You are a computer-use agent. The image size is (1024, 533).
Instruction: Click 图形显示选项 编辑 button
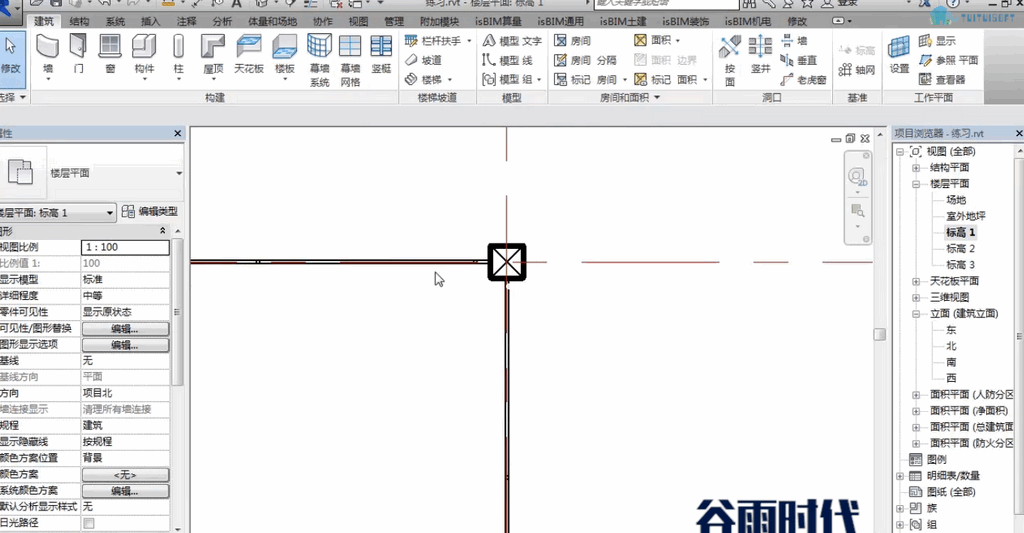click(x=125, y=345)
